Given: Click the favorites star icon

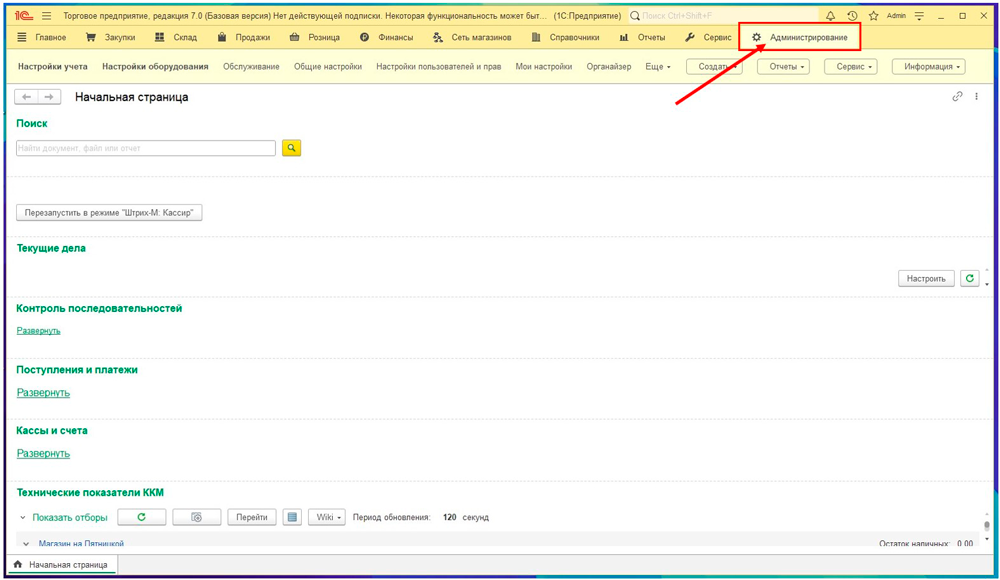Looking at the screenshot, I should pos(873,16).
